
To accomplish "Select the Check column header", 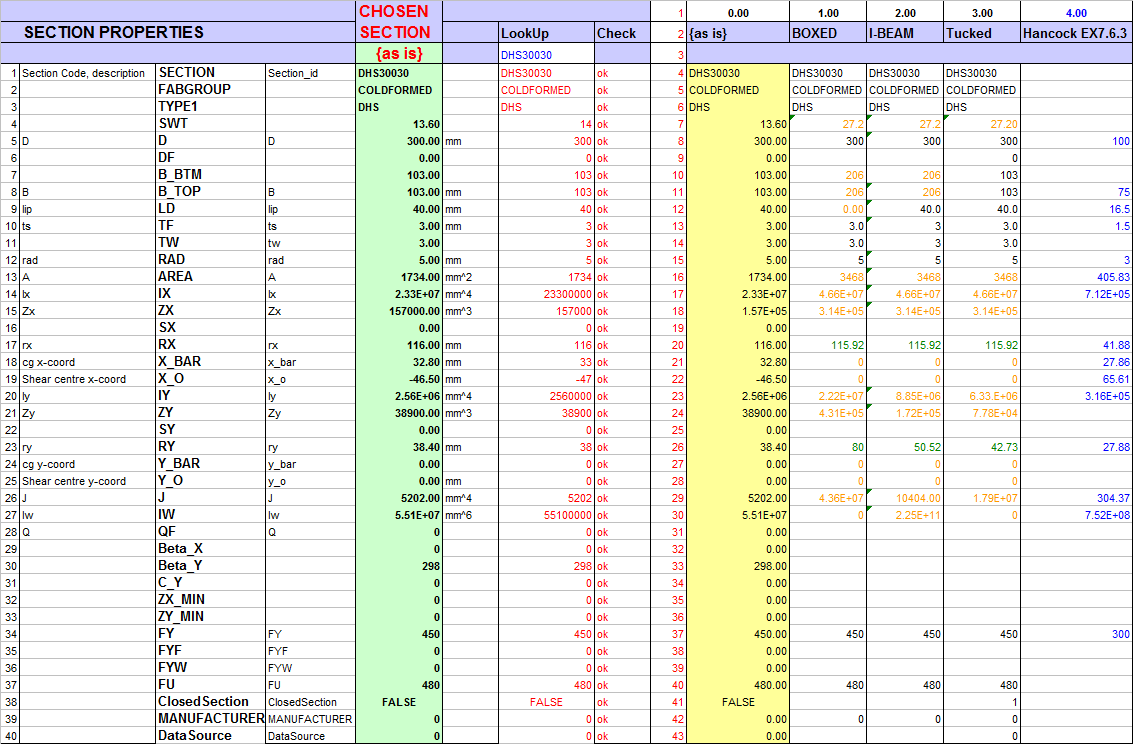I will tap(622, 33).
